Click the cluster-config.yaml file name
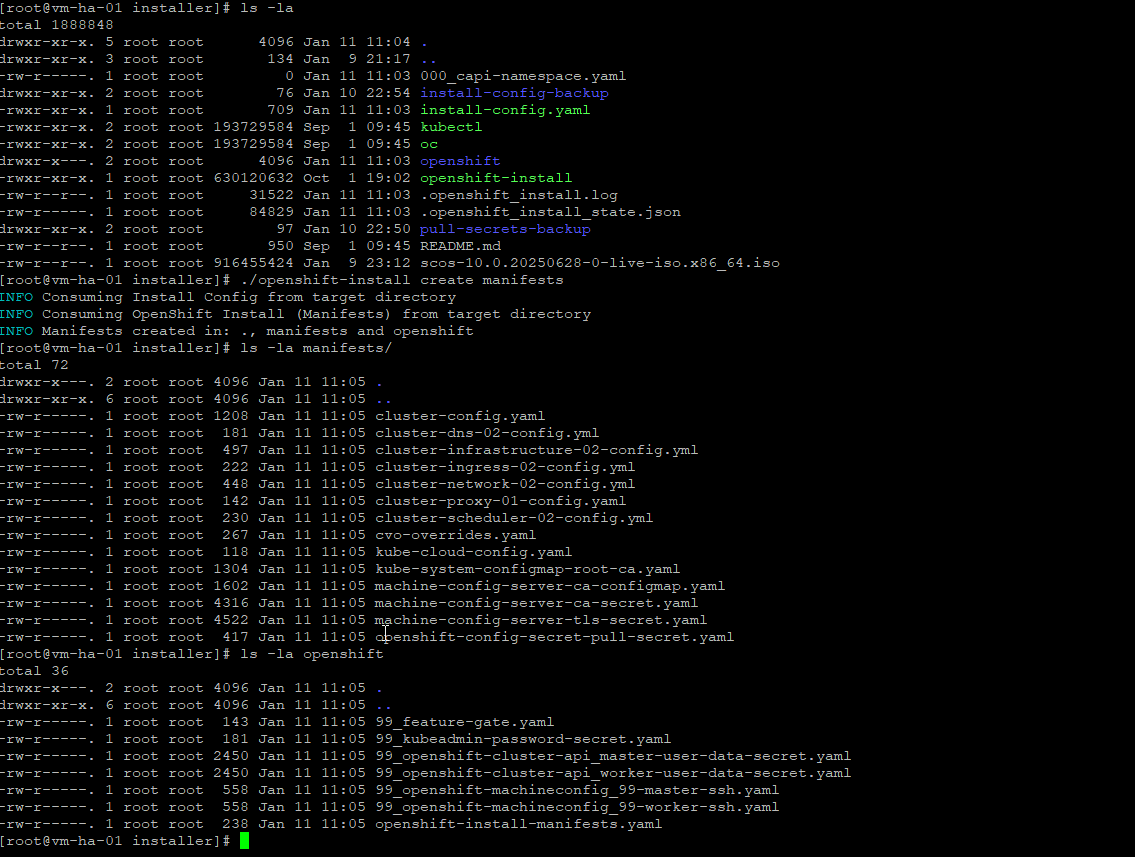The height and width of the screenshot is (857, 1135). tap(460, 416)
